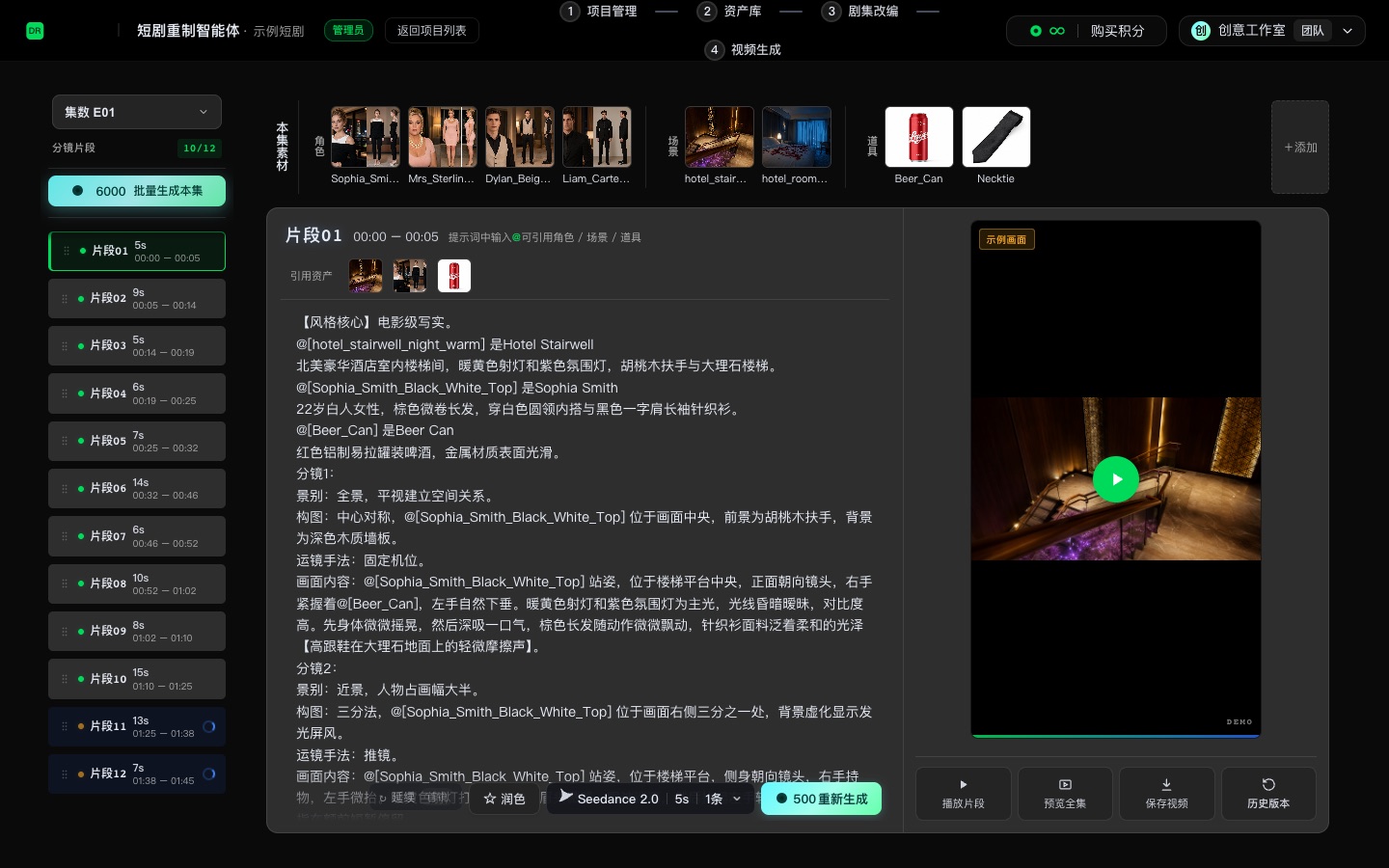Go to step 4 视频生成

pos(743,49)
